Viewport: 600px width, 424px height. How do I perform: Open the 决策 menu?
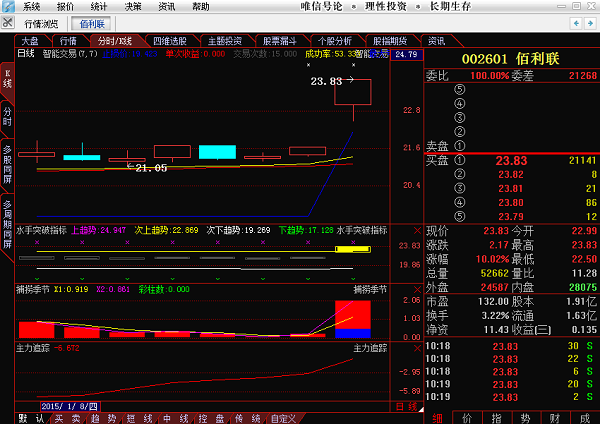[133, 6]
